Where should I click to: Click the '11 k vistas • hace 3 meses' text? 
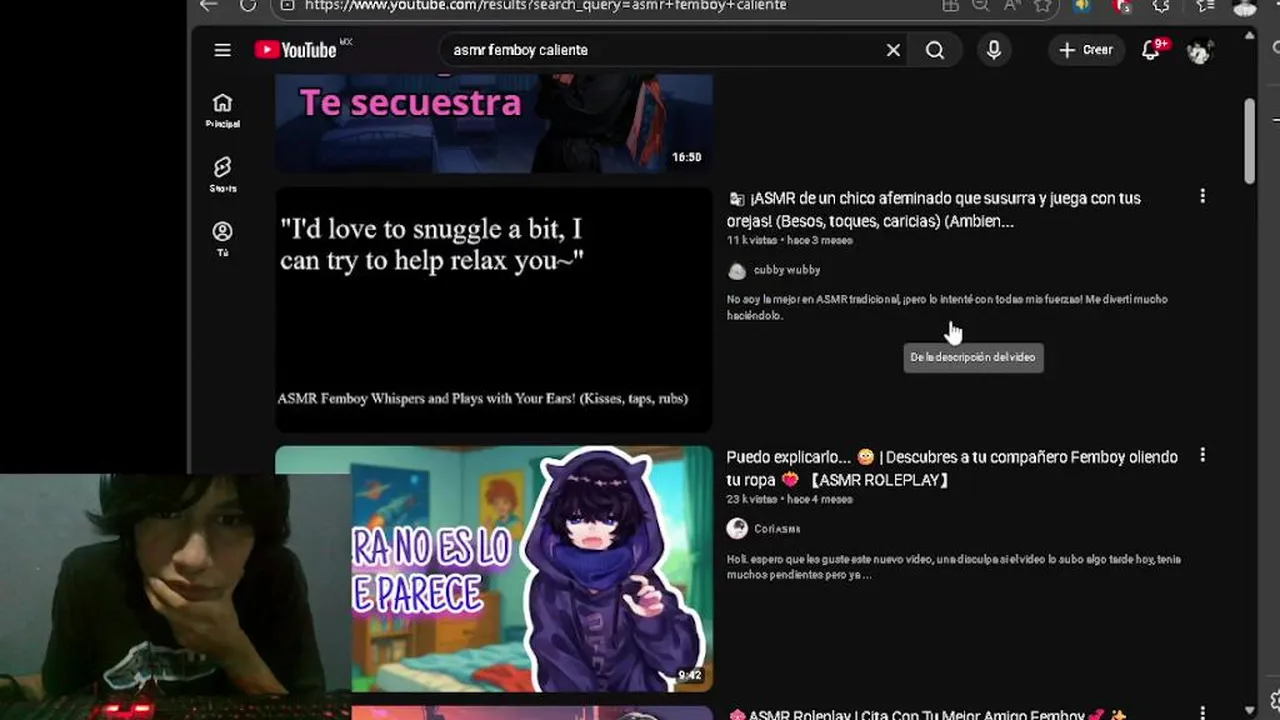click(x=790, y=241)
